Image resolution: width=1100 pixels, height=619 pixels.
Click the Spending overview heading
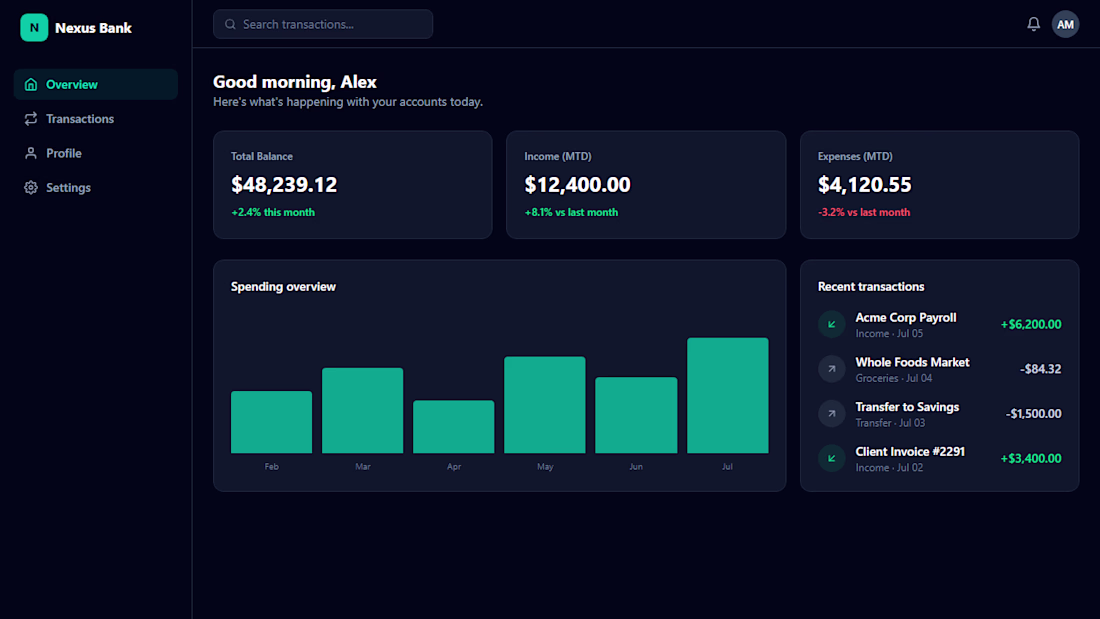pyautogui.click(x=283, y=286)
